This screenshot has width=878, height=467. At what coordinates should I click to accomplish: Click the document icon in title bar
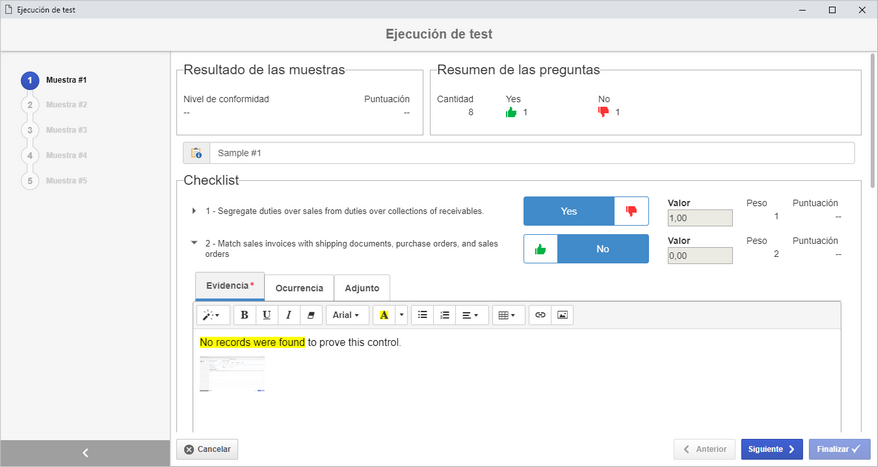[x=8, y=10]
